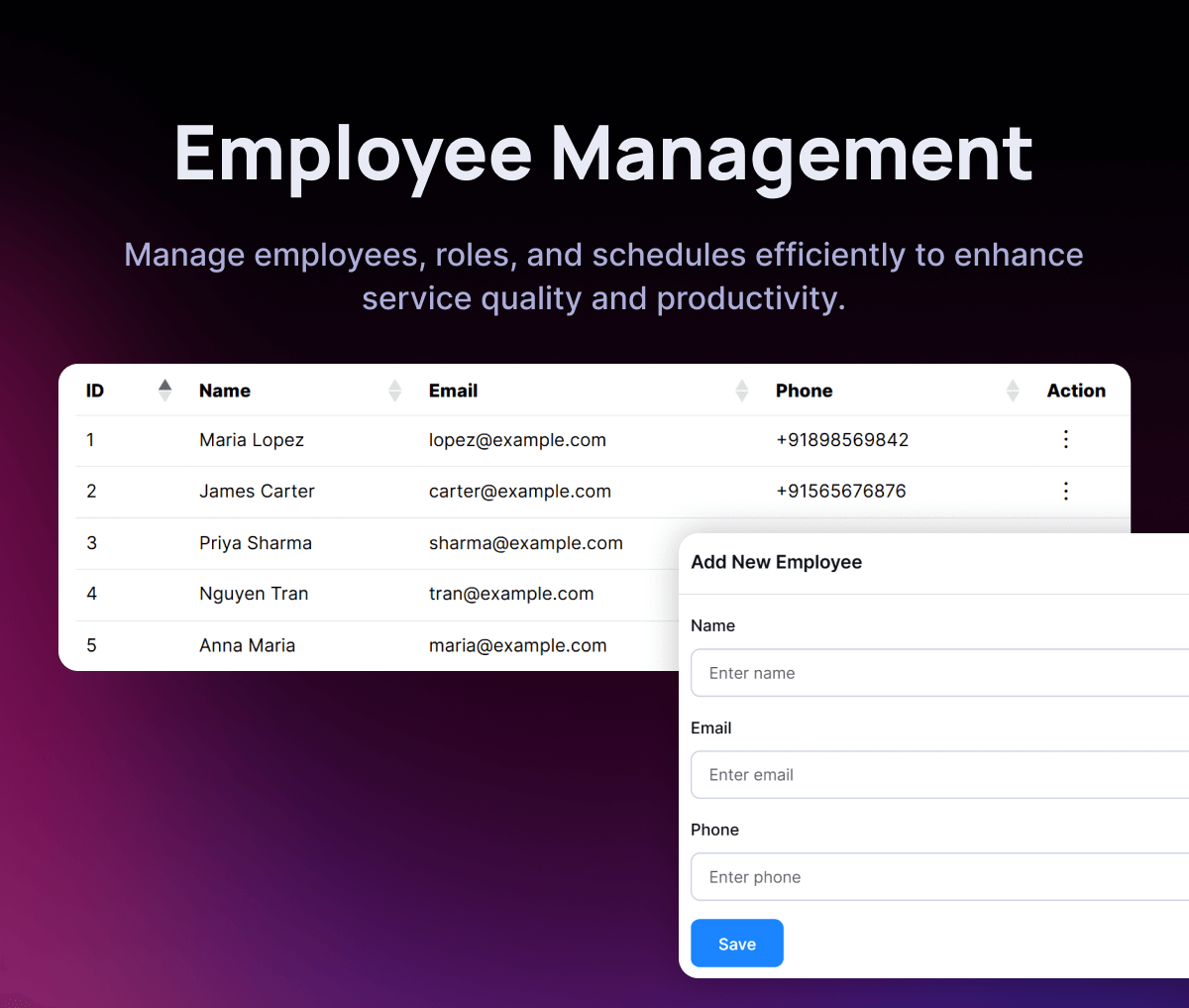Click the Phone label in the form
Screen dimensions: 1189x1008
[x=714, y=830]
